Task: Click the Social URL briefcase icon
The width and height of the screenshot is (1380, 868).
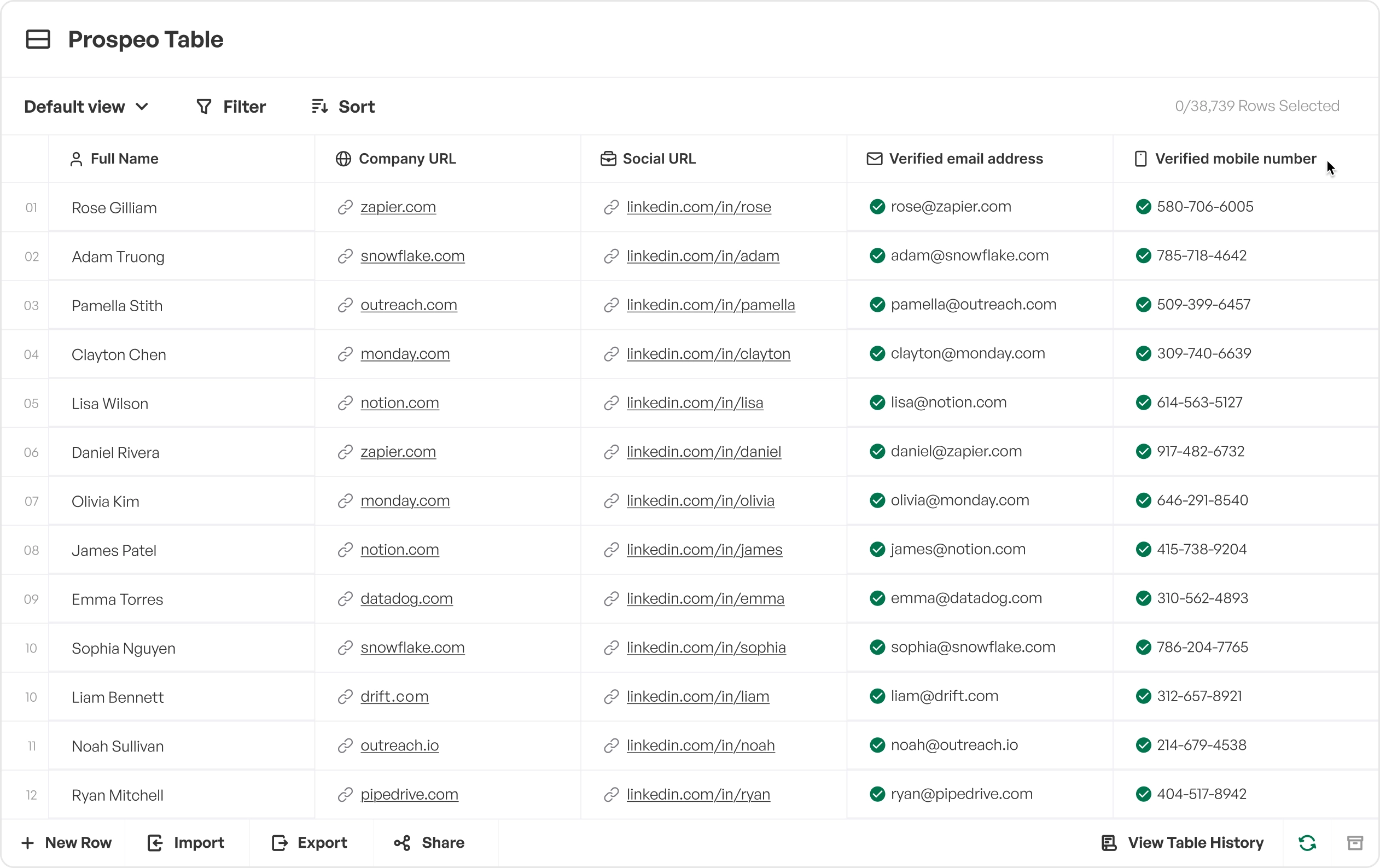Action: [x=608, y=159]
